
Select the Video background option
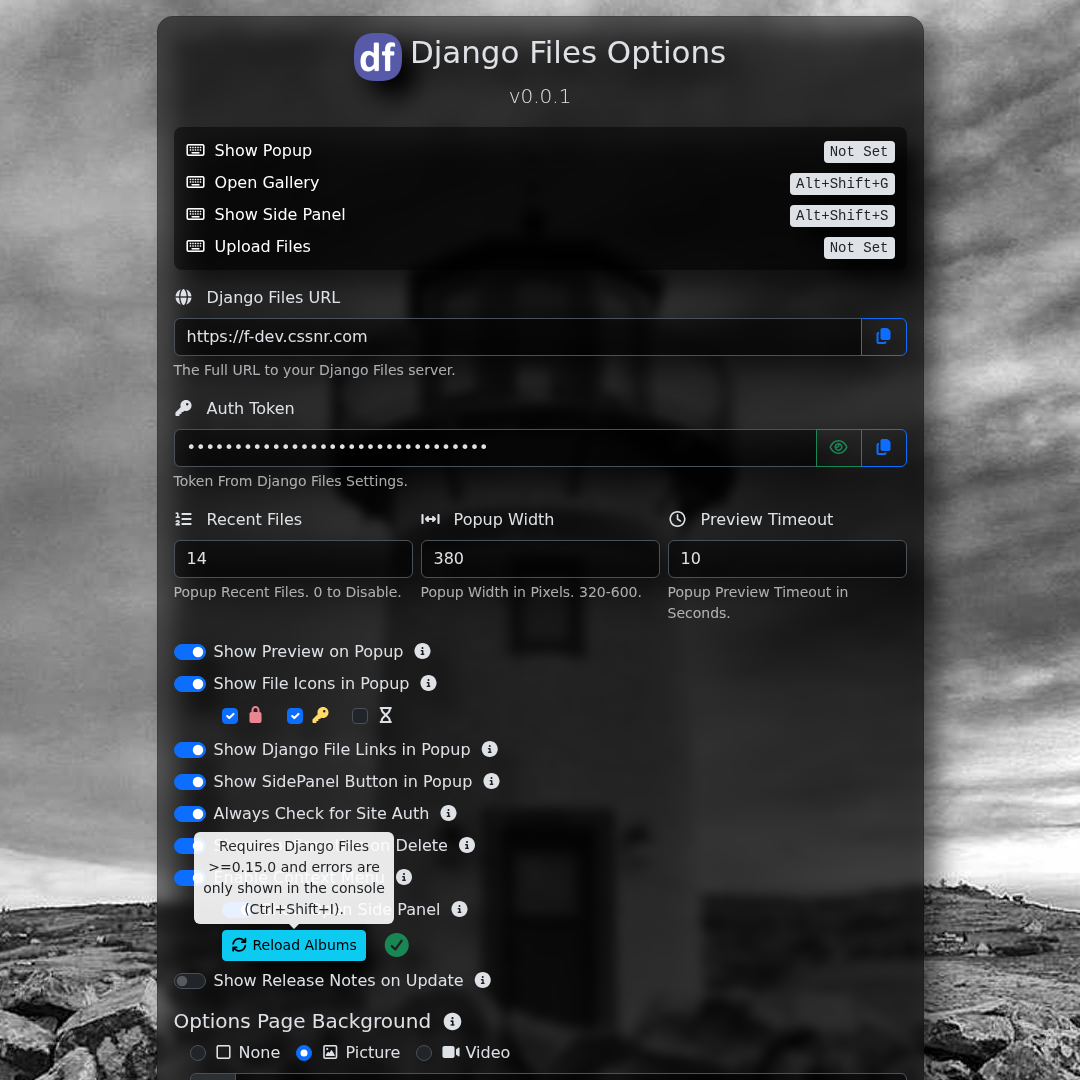point(424,1053)
